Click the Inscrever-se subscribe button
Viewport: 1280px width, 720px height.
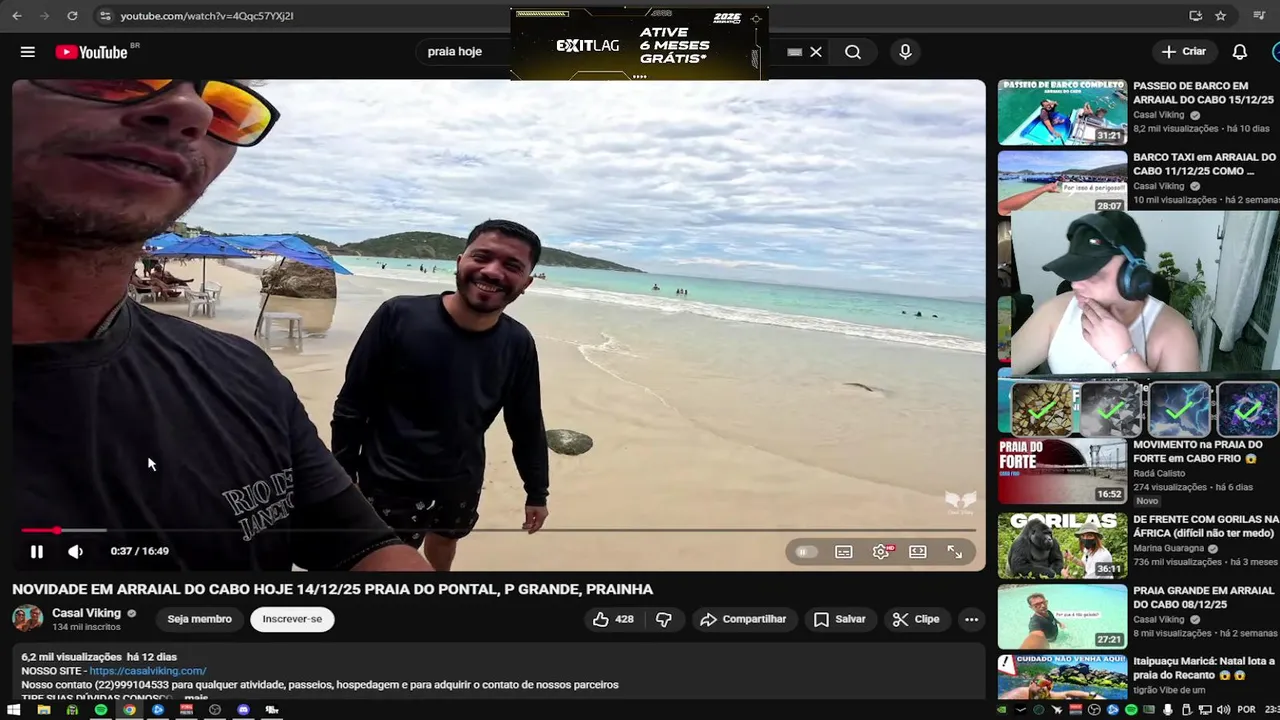pyautogui.click(x=292, y=619)
